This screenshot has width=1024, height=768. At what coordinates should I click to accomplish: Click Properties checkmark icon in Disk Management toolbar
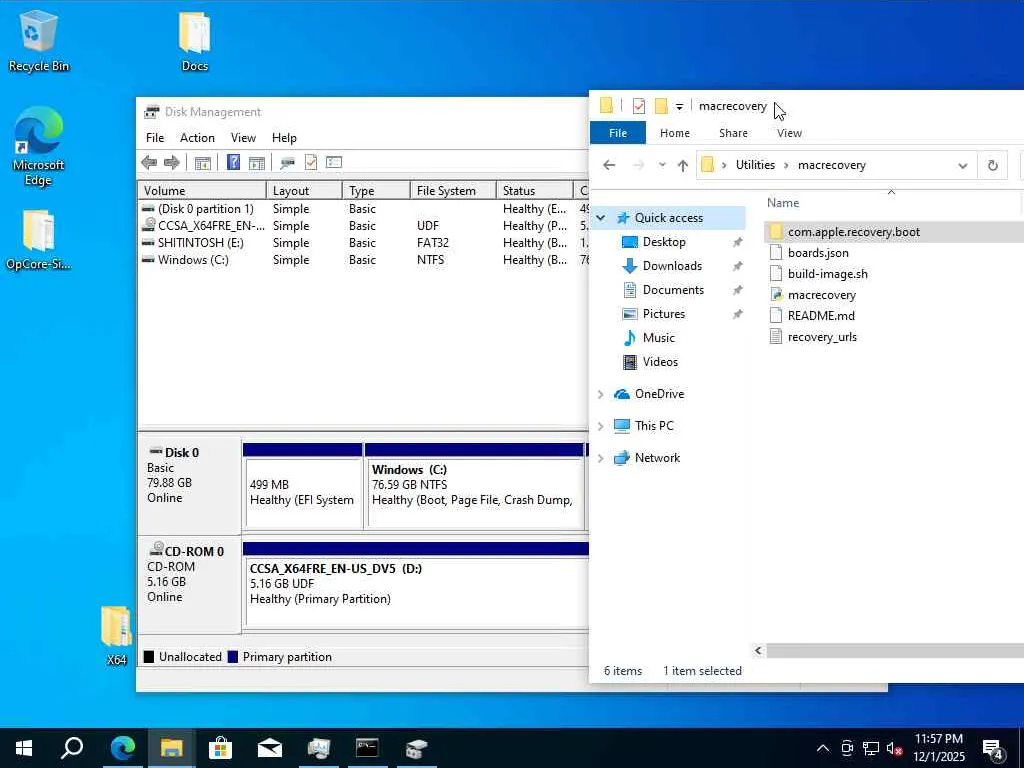point(311,163)
